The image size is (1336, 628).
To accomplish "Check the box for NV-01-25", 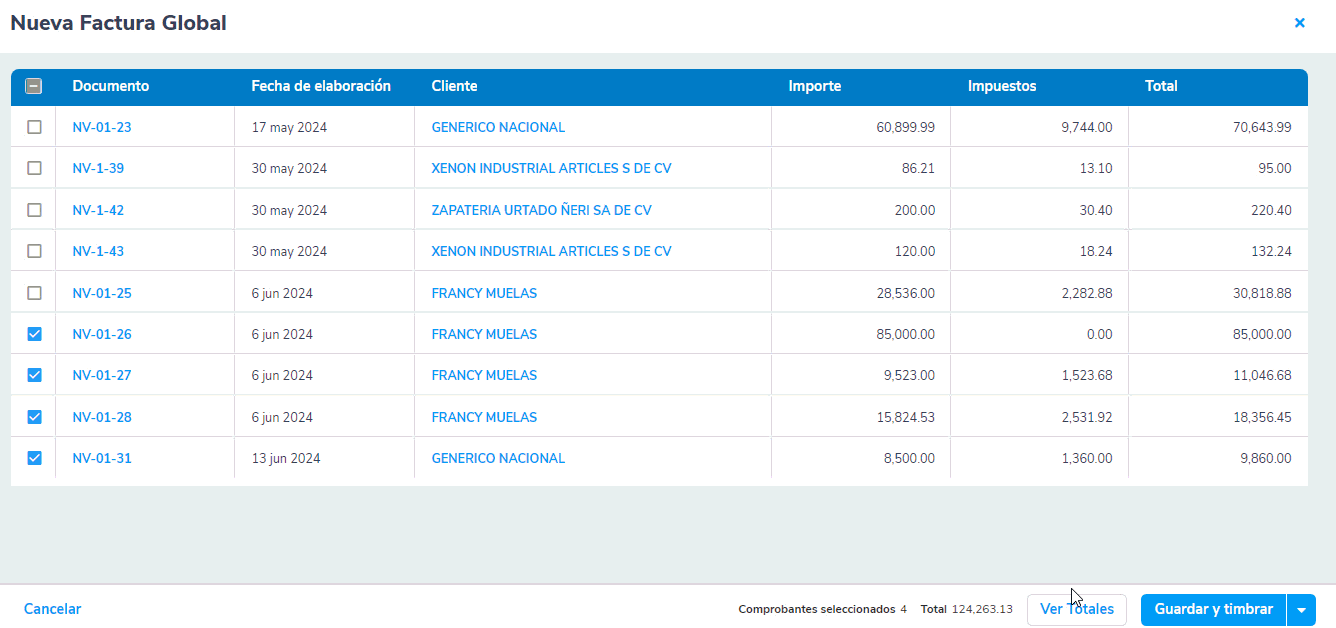I will pyautogui.click(x=34, y=293).
